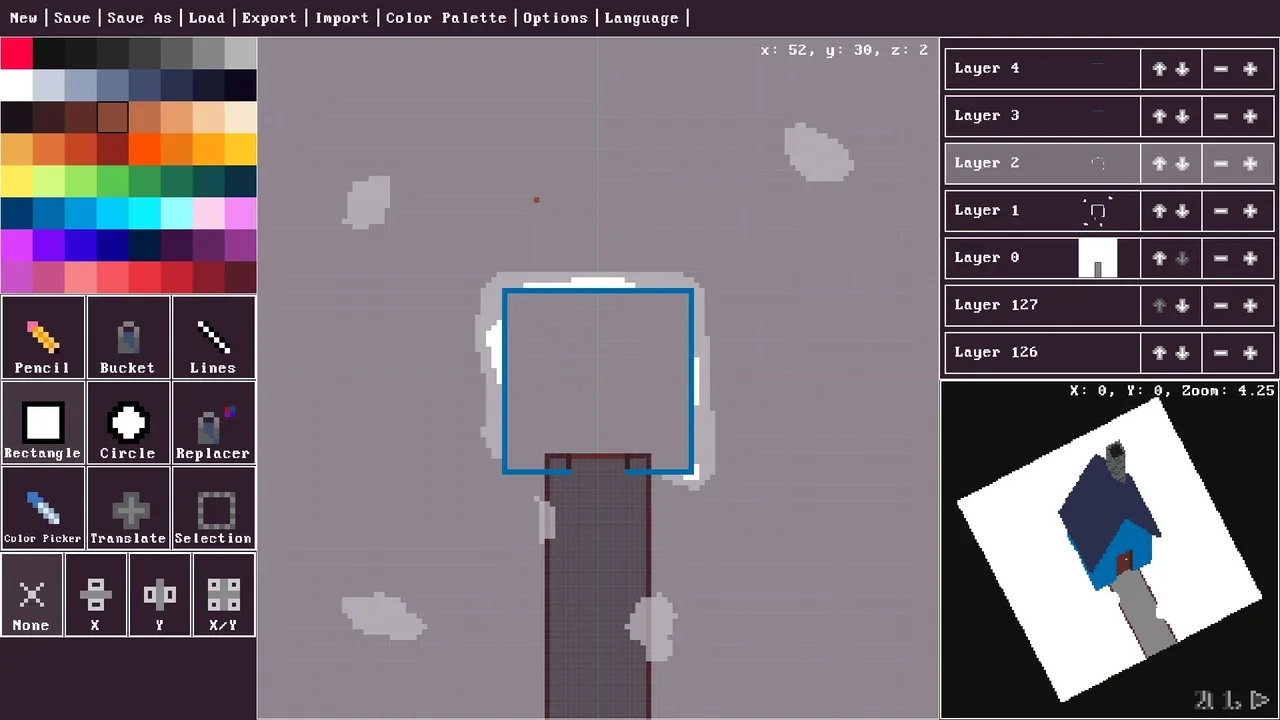
Task: Click minus button on Layer 2
Action: click(1221, 164)
